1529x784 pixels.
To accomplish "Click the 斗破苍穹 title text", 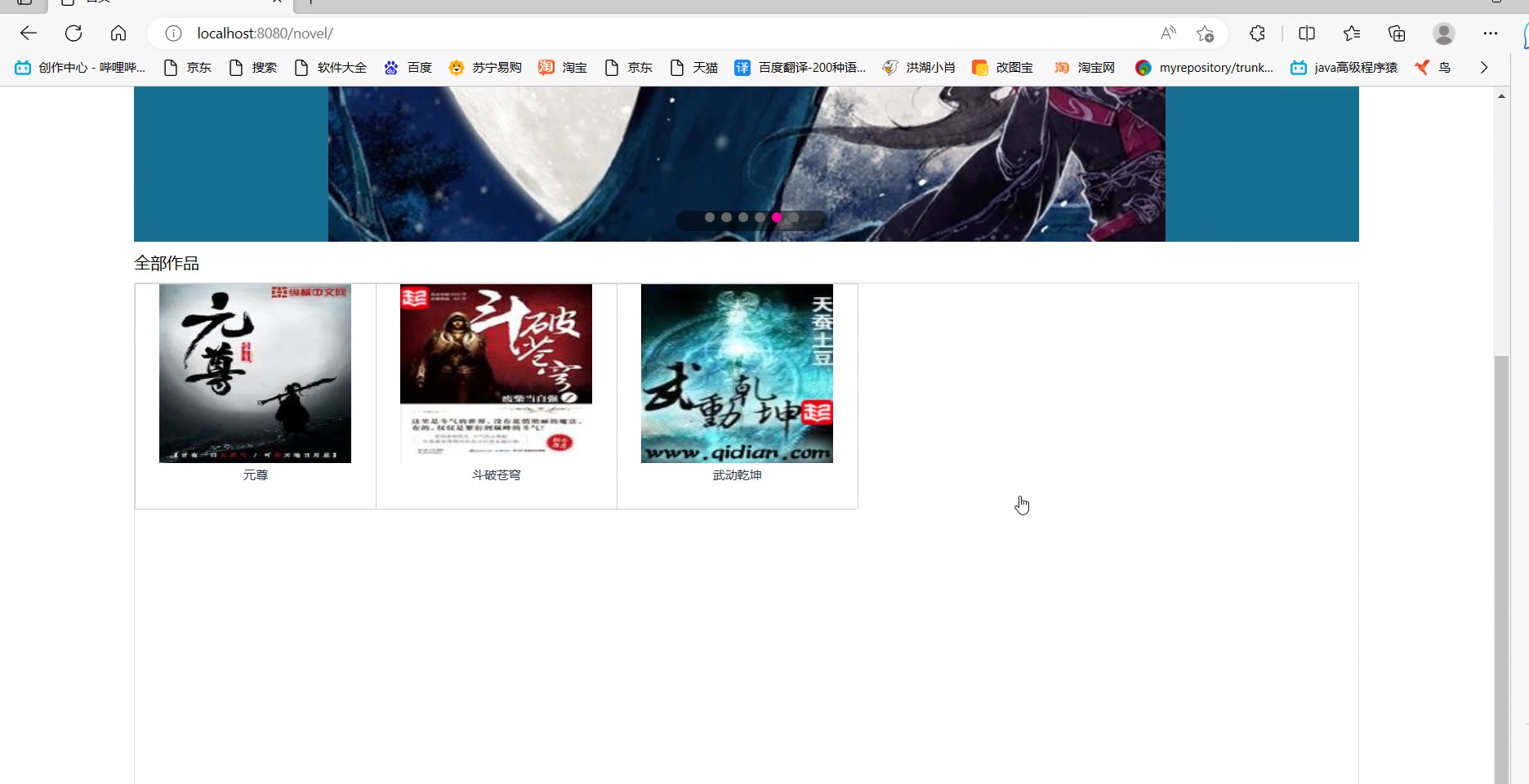I will 496,475.
